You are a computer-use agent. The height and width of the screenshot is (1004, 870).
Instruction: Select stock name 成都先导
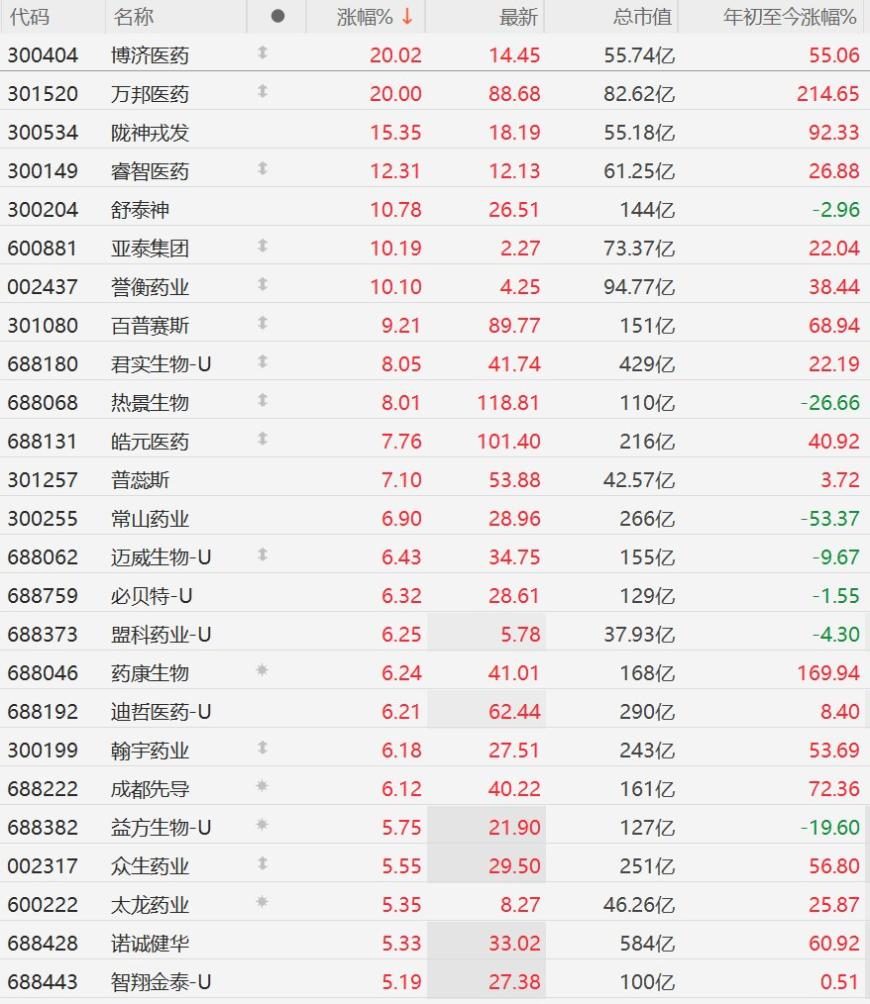coord(150,789)
